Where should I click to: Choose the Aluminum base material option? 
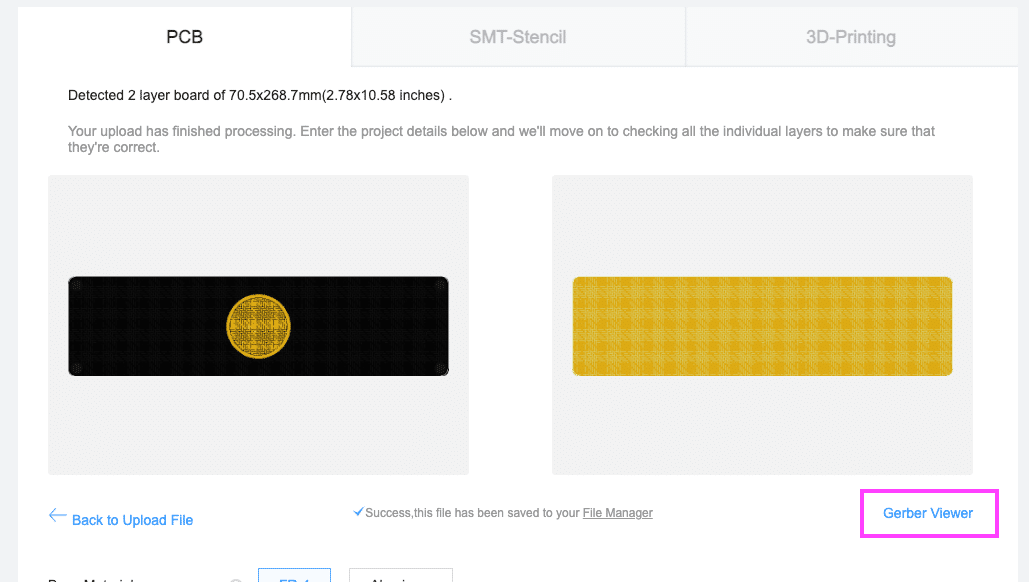pos(401,575)
